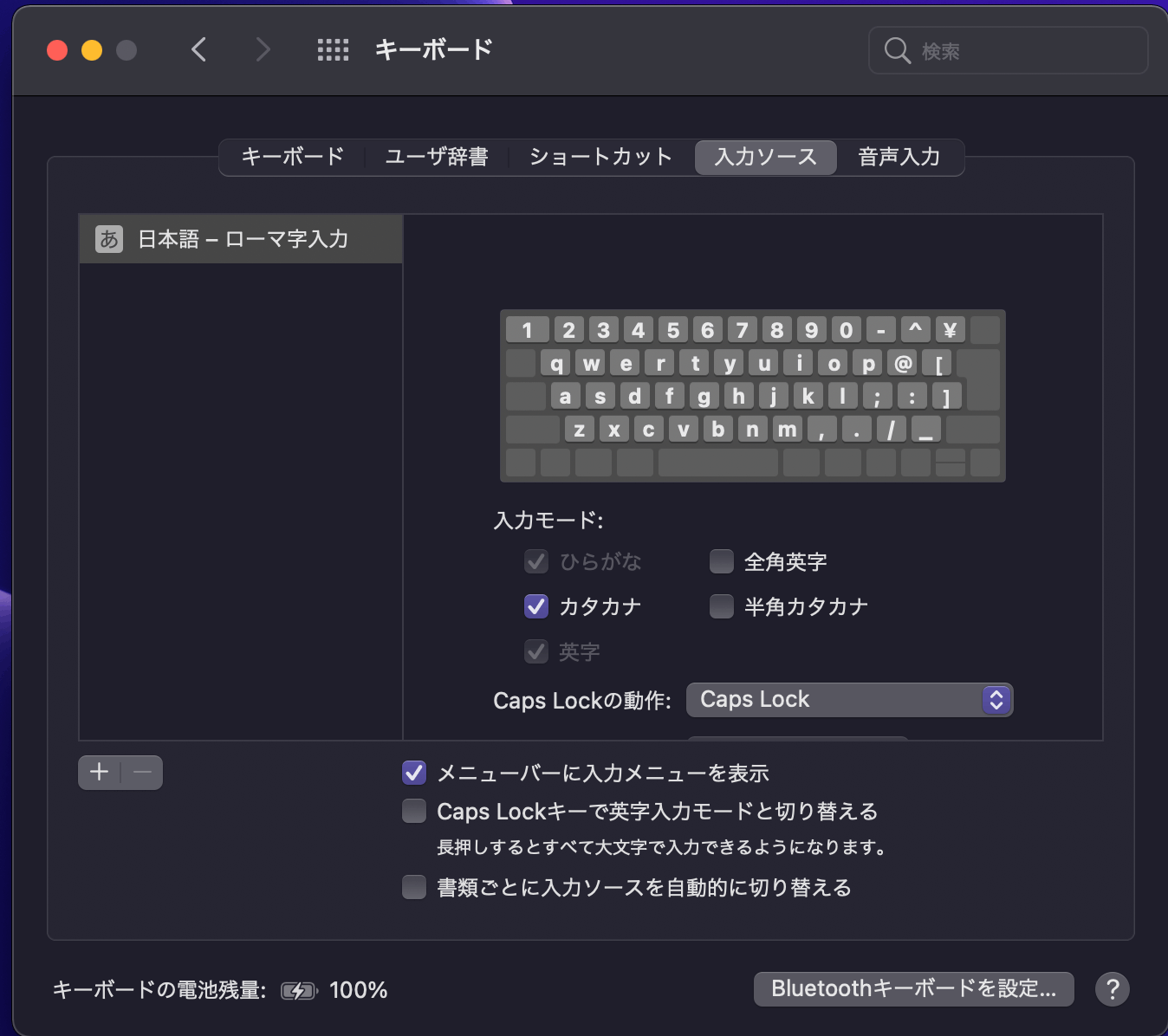Image resolution: width=1168 pixels, height=1036 pixels.
Task: Open help via the question mark icon
Action: (x=1113, y=988)
